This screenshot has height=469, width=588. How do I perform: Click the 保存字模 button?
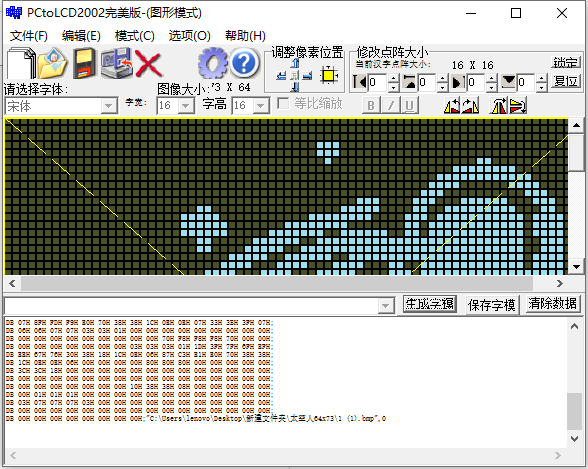click(x=492, y=305)
